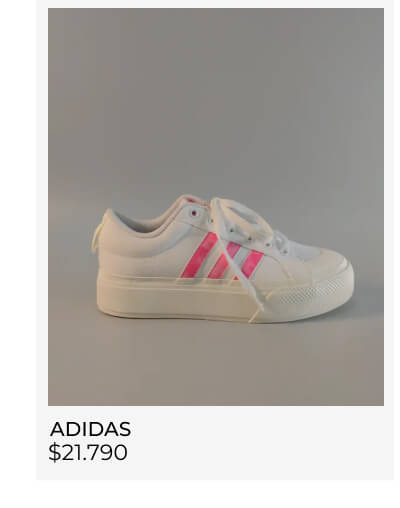Viewport: 400px width, 508px height.
Task: Click the dangling lace end over the sole
Action: 258,305
